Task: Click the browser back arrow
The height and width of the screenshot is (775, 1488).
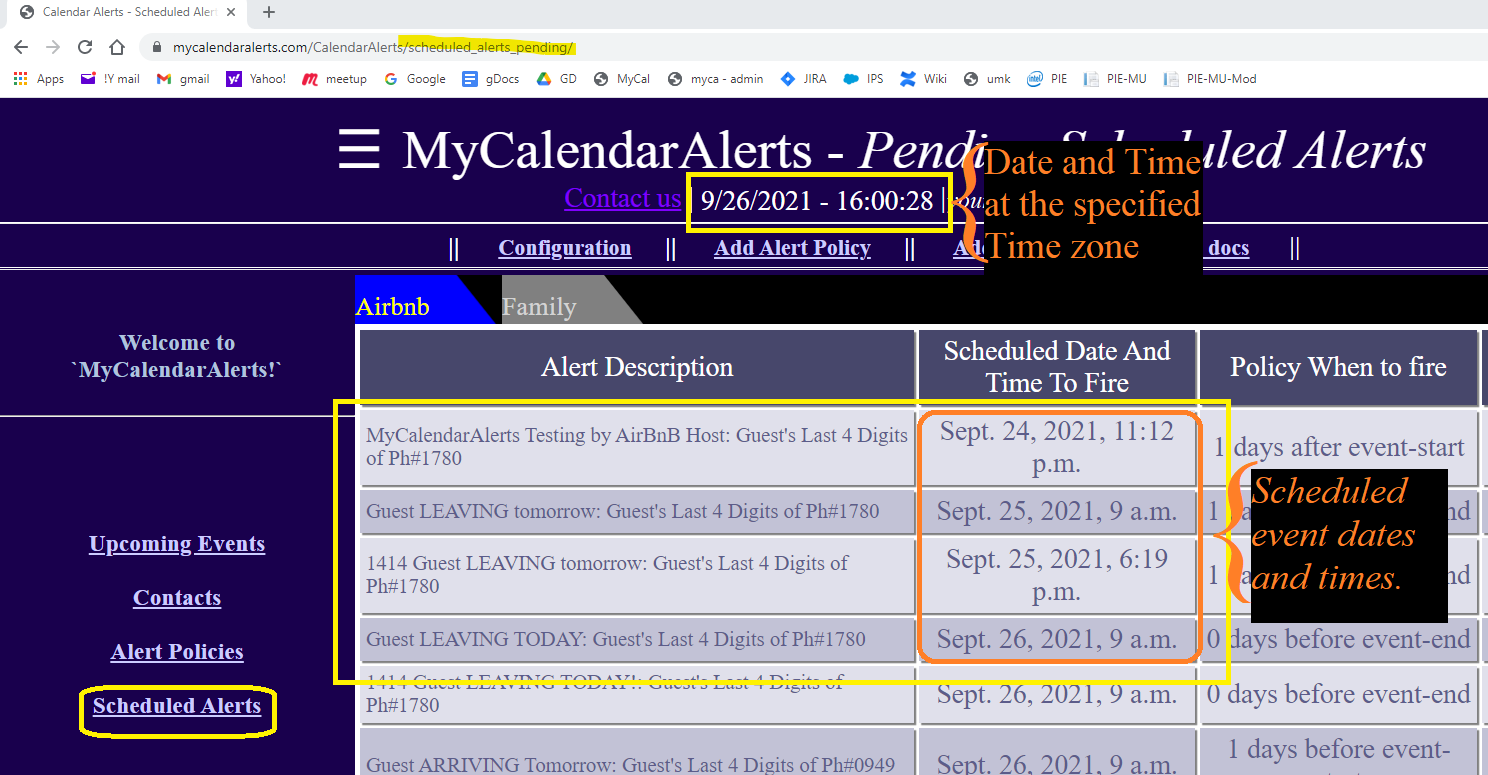Action: (21, 47)
